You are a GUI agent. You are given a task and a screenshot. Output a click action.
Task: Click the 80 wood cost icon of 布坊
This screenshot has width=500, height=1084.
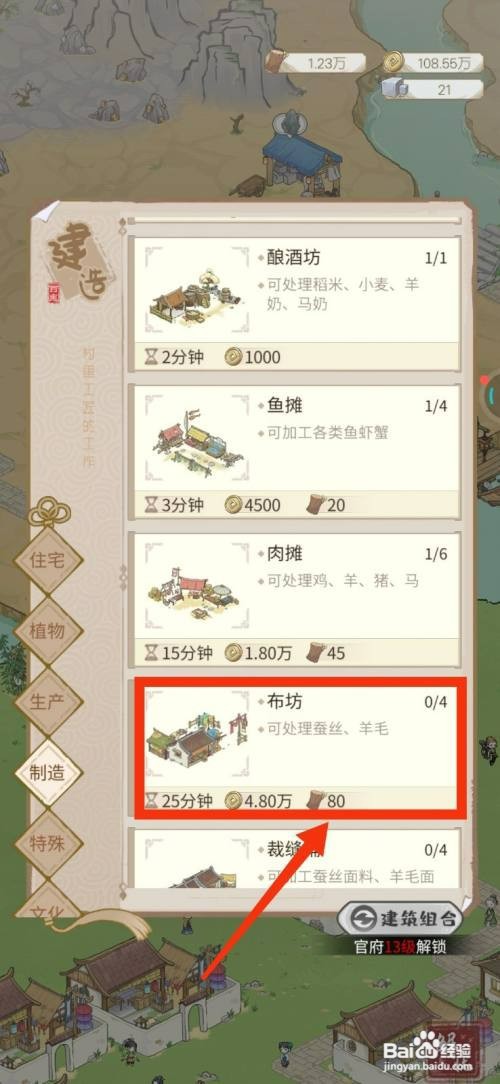coord(316,801)
